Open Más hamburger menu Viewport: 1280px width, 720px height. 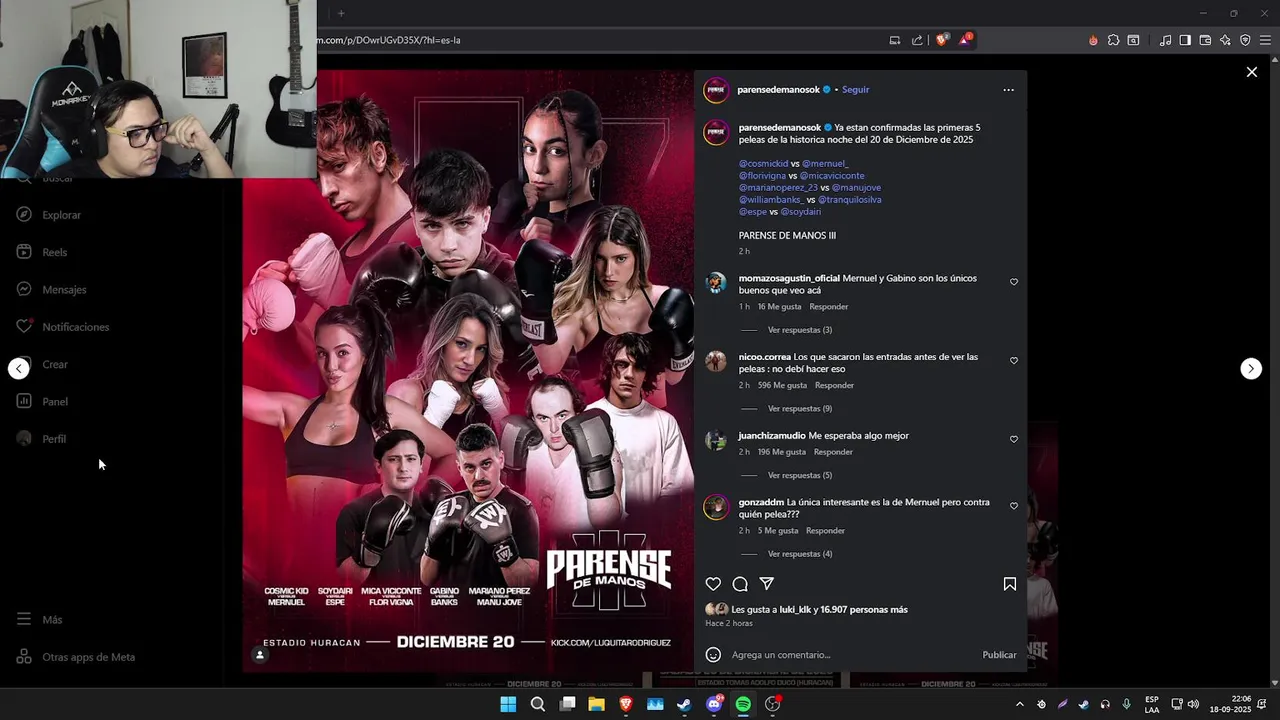pyautogui.click(x=40, y=620)
